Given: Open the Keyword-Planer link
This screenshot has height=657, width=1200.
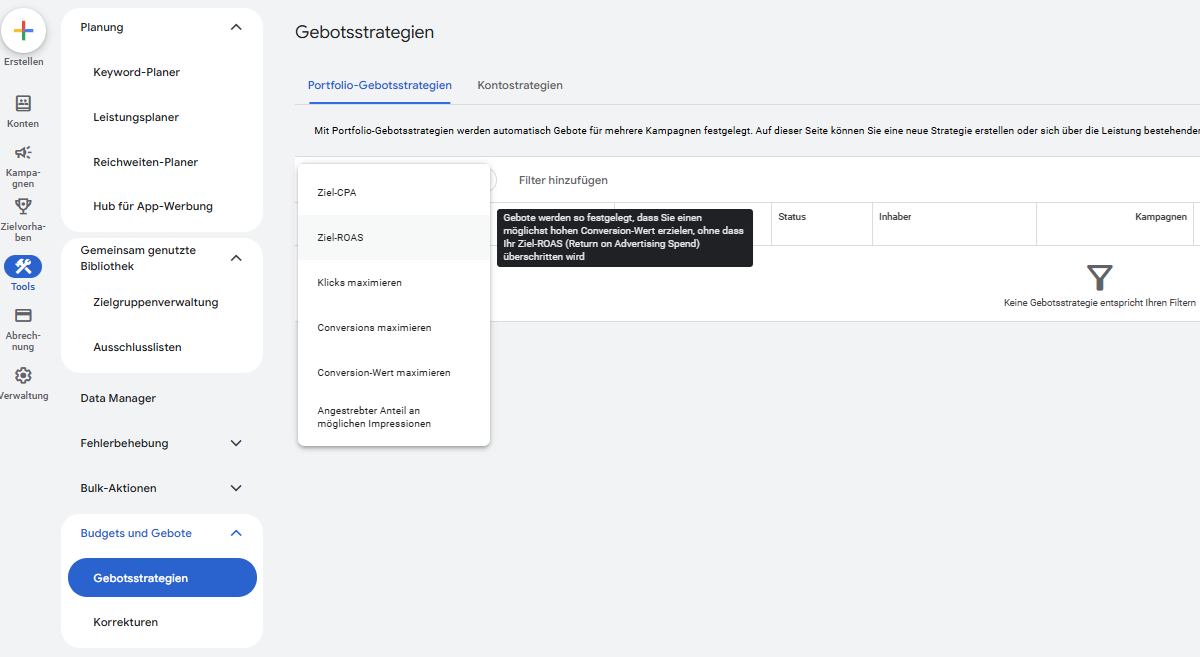Looking at the screenshot, I should click(x=136, y=72).
